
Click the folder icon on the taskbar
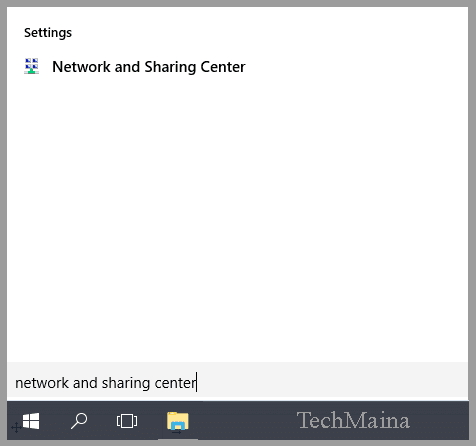tap(178, 421)
